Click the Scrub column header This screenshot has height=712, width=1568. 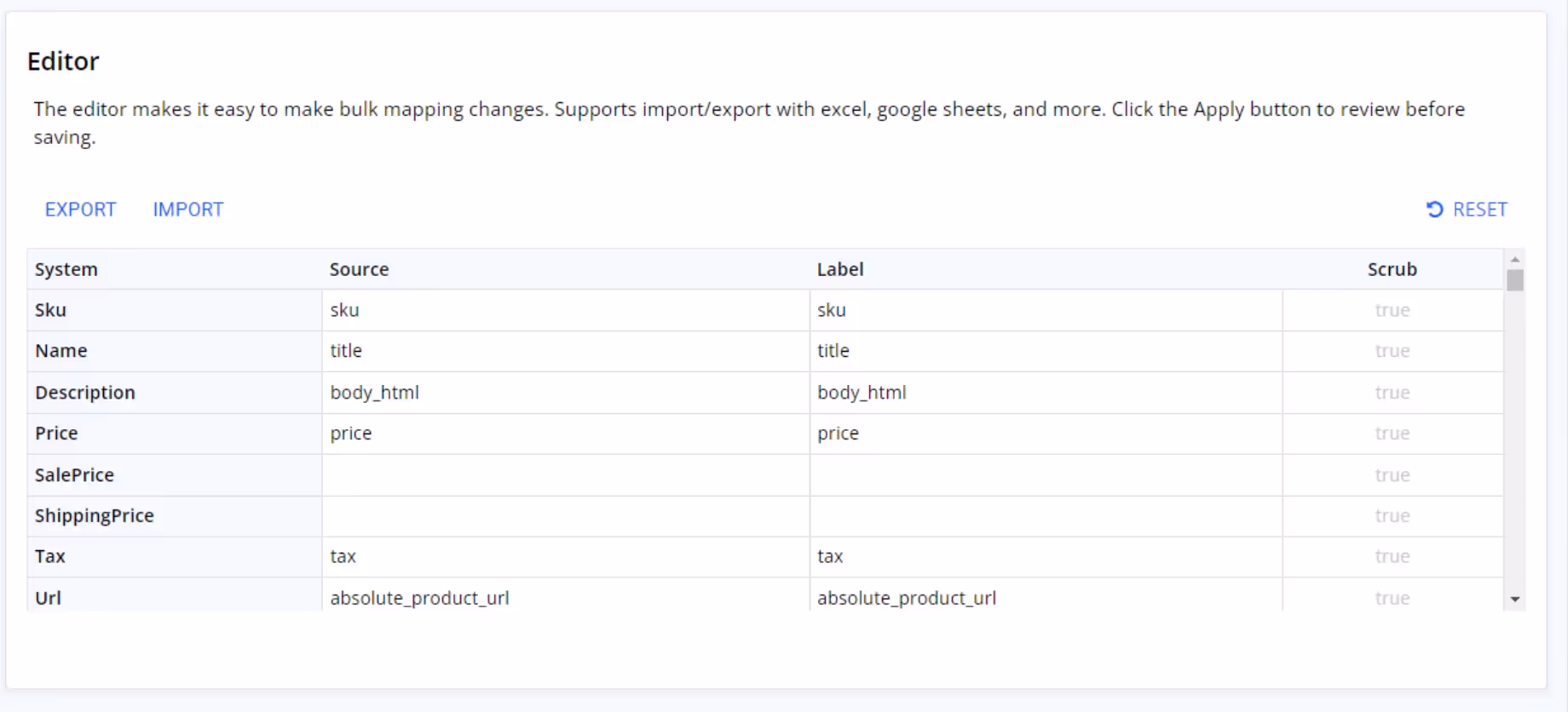(x=1392, y=269)
